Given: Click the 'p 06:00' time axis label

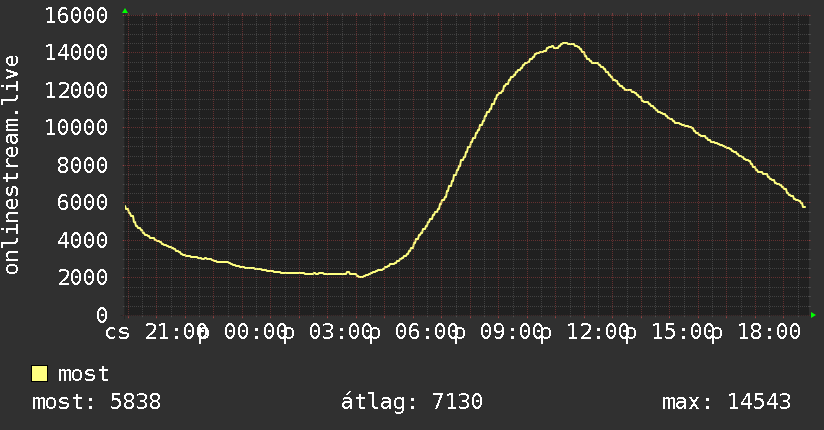Looking at the screenshot, I should 415,333.
